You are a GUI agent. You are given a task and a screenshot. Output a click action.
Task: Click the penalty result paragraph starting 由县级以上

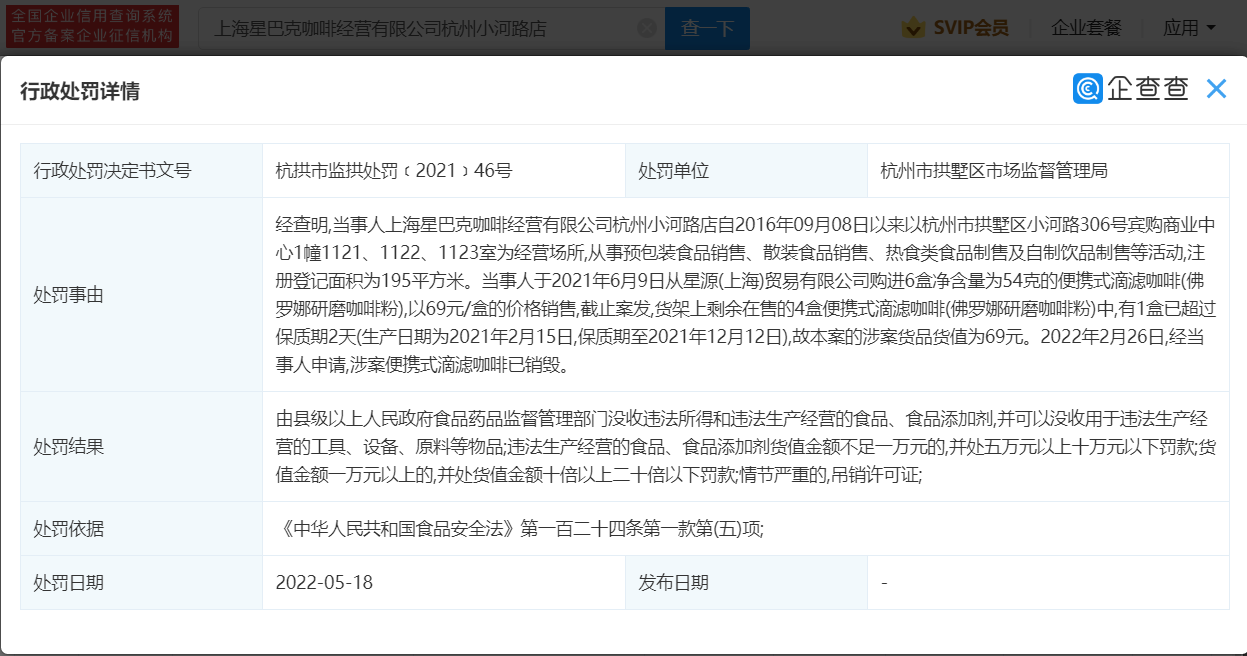point(745,447)
